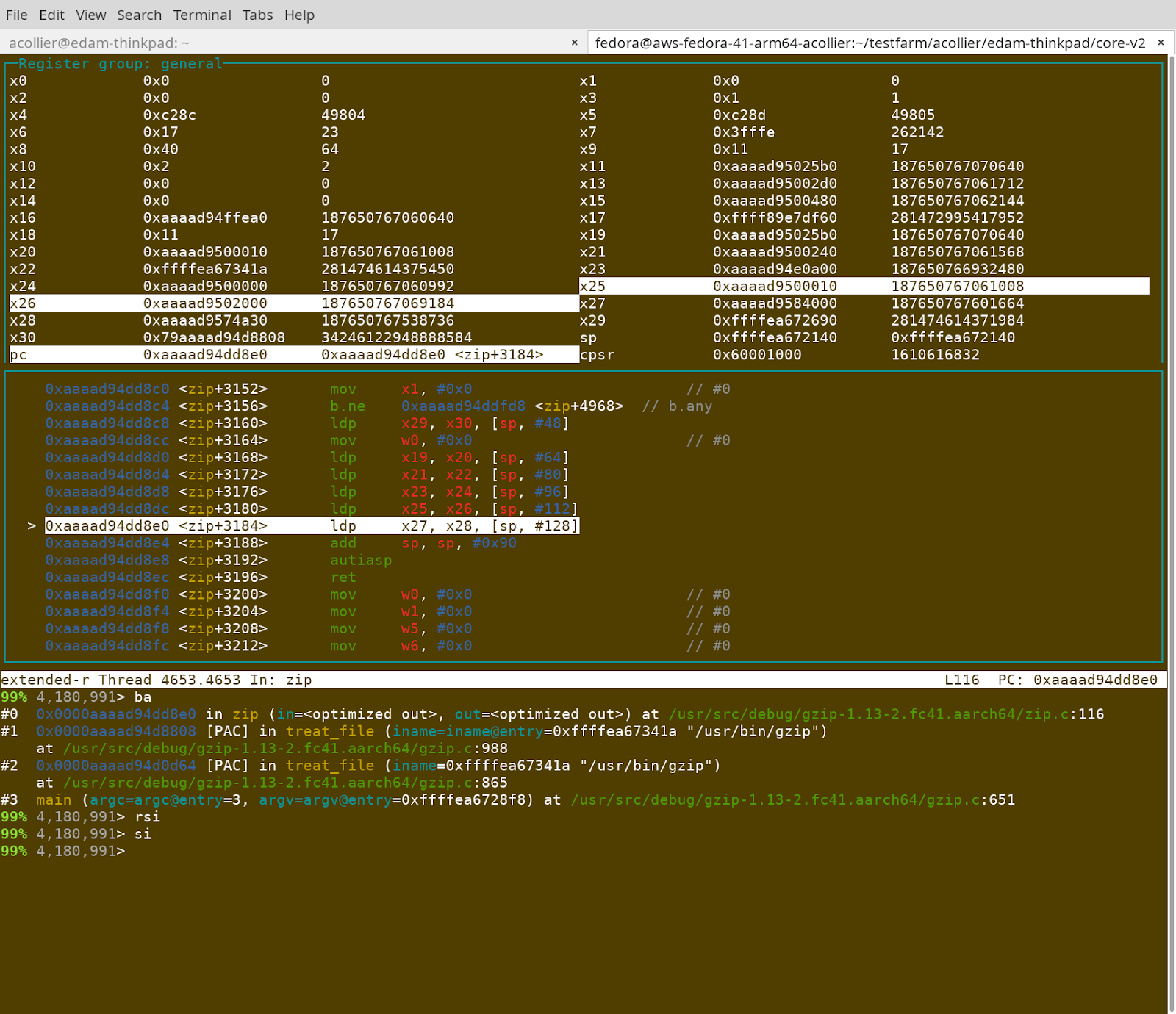Click x29 value 0xffffea672690

[775, 320]
